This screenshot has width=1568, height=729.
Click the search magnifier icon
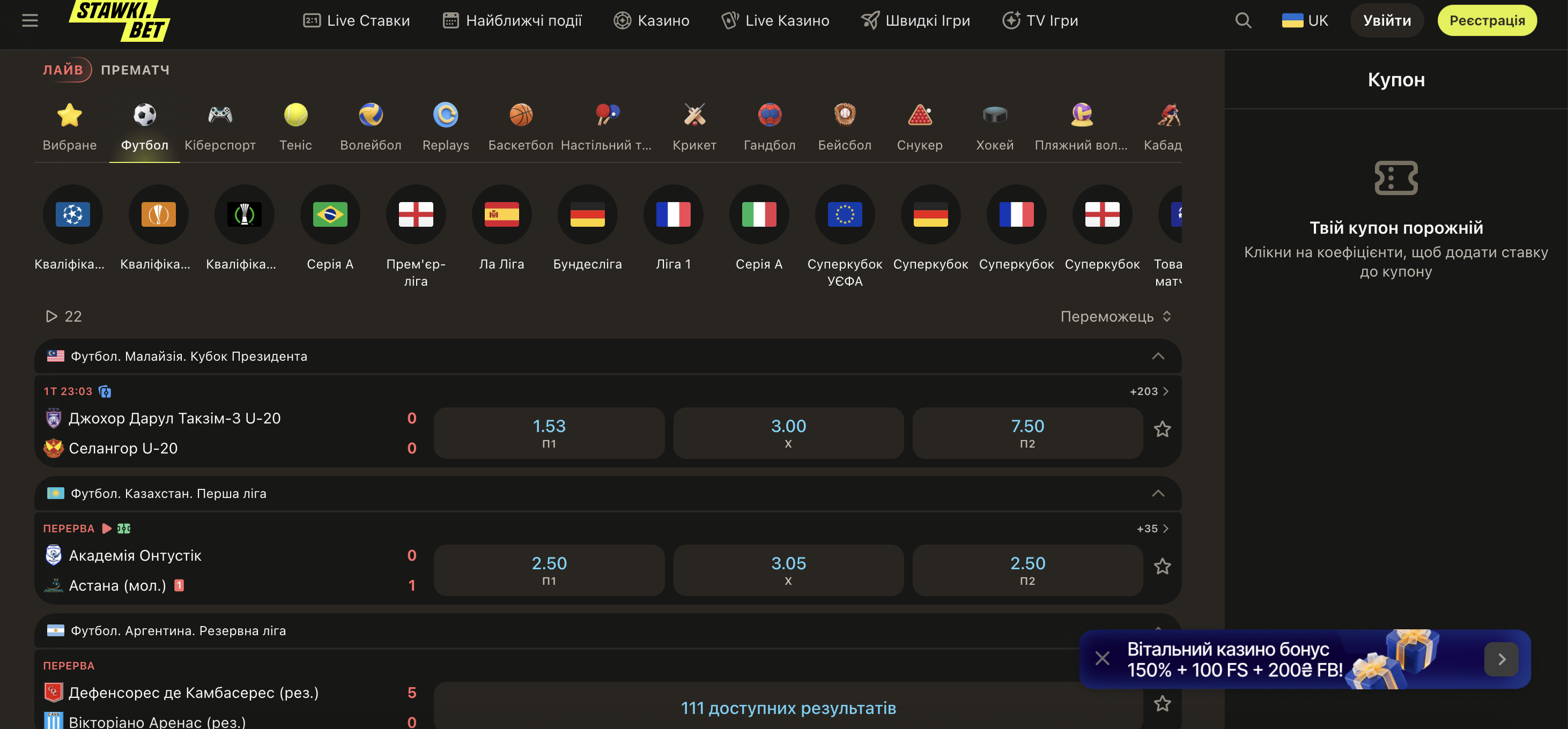pyautogui.click(x=1243, y=20)
